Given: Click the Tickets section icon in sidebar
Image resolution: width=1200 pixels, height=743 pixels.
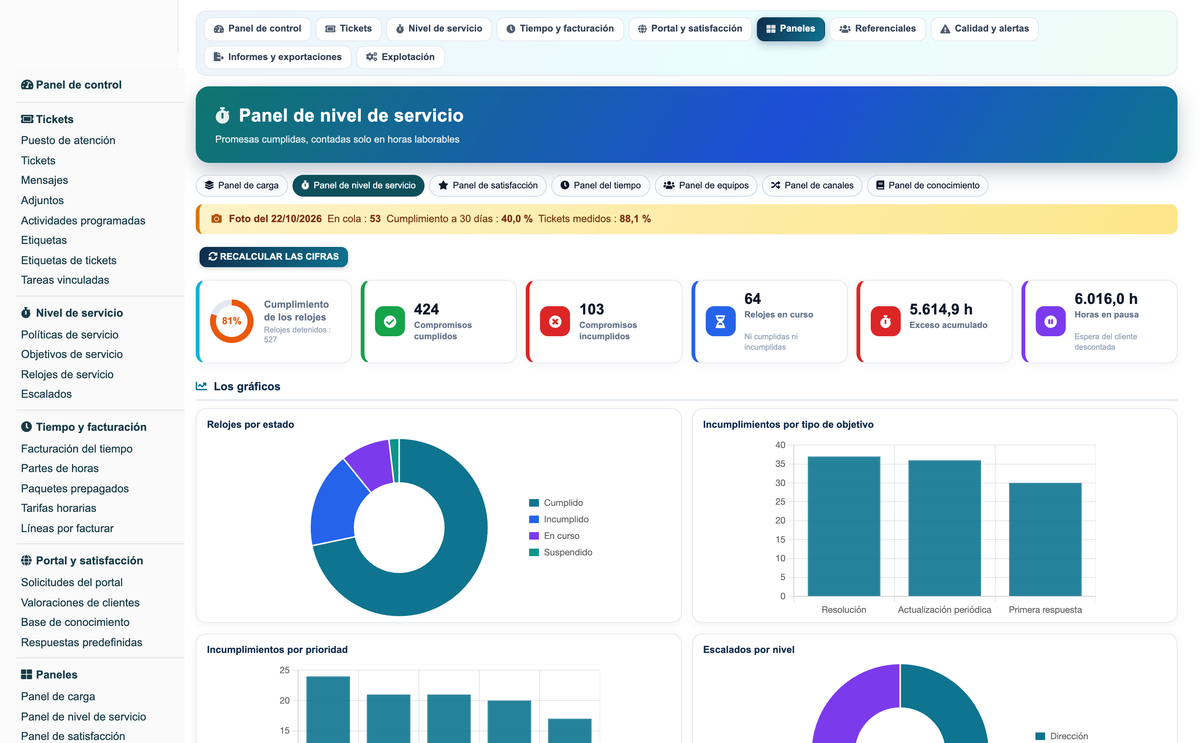Looking at the screenshot, I should coord(27,119).
